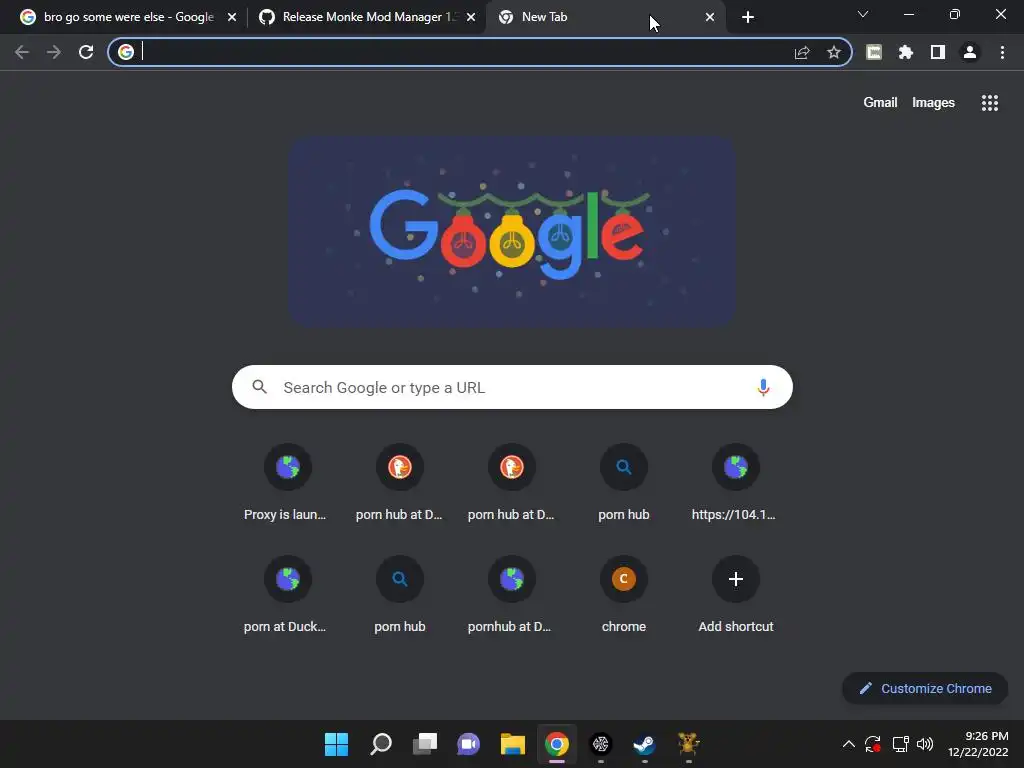Screen dimensions: 1024x768
Task: Click the forward navigation arrow
Action: click(54, 52)
